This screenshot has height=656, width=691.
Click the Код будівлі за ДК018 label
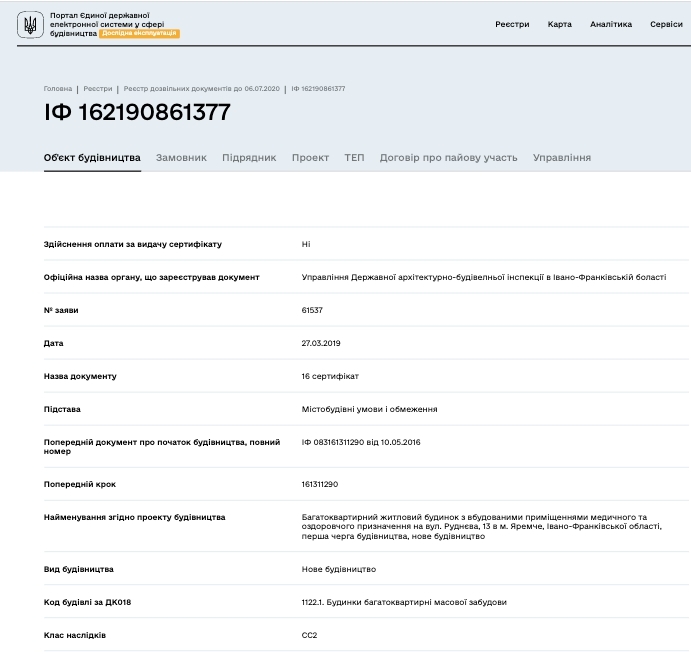click(87, 602)
